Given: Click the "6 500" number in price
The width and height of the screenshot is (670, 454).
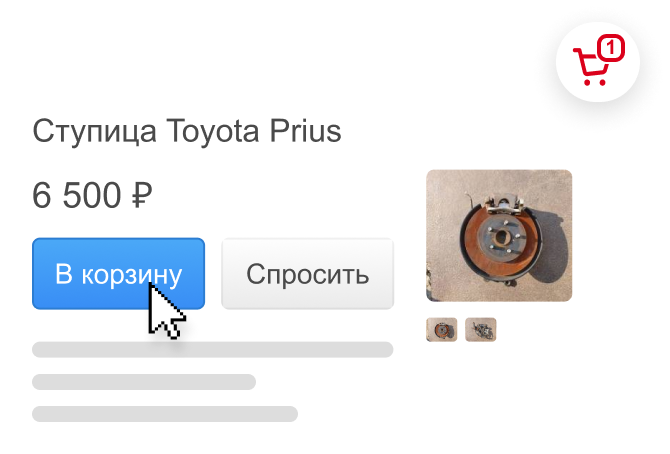Looking at the screenshot, I should (77, 195).
